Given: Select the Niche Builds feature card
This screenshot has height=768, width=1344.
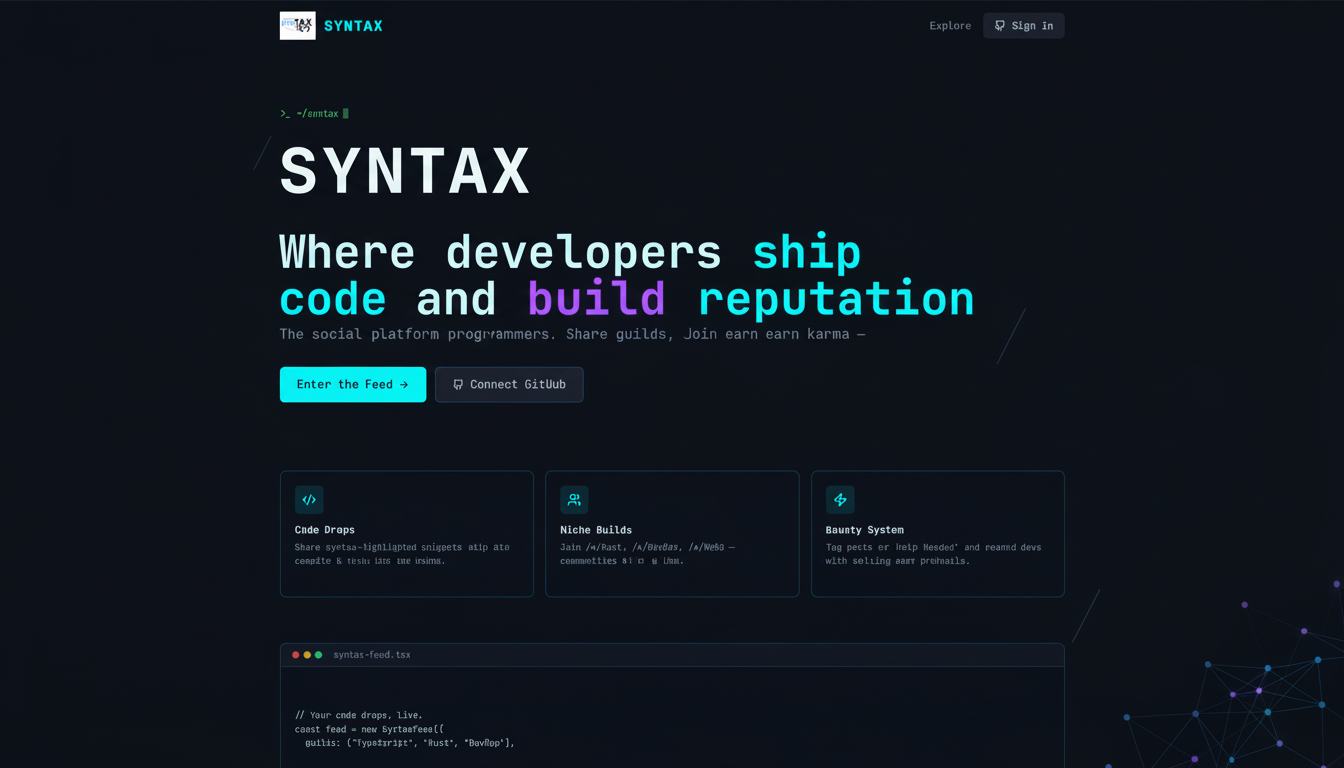Looking at the screenshot, I should [x=672, y=533].
